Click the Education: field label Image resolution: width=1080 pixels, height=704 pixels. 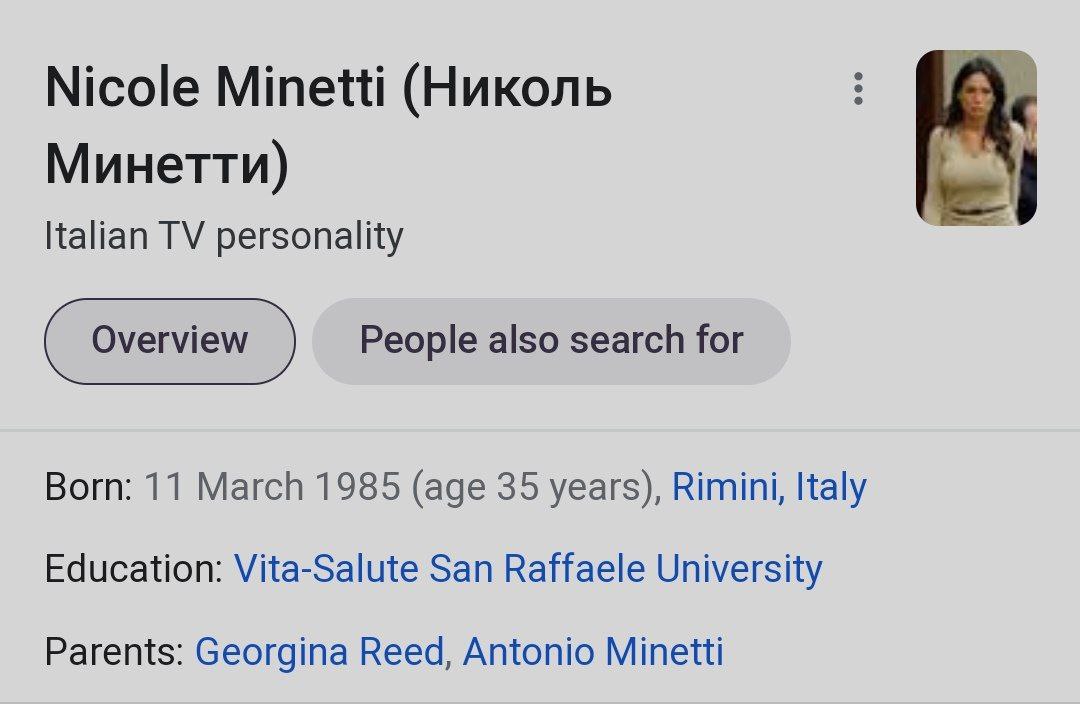(134, 569)
